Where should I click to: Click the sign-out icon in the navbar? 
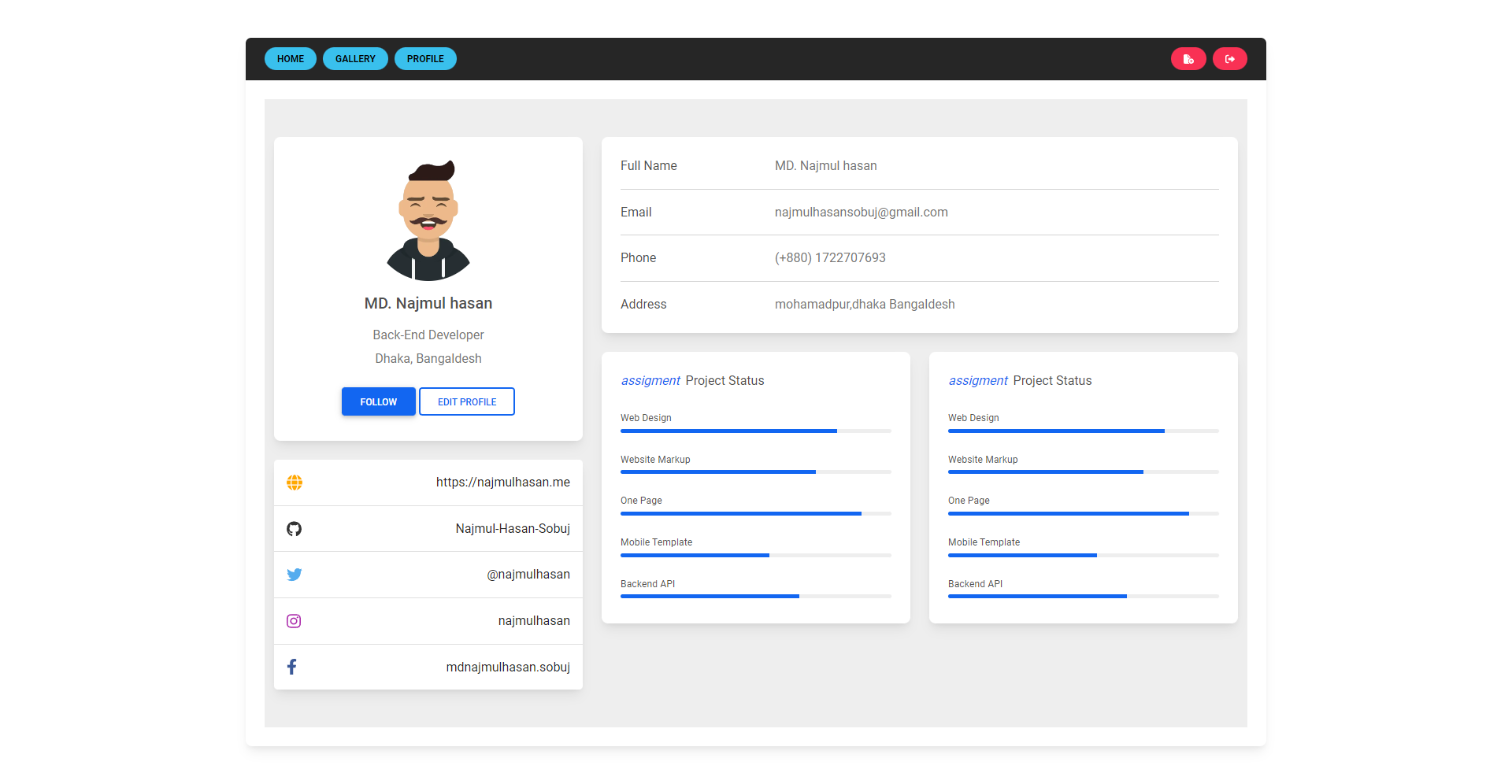[1229, 58]
